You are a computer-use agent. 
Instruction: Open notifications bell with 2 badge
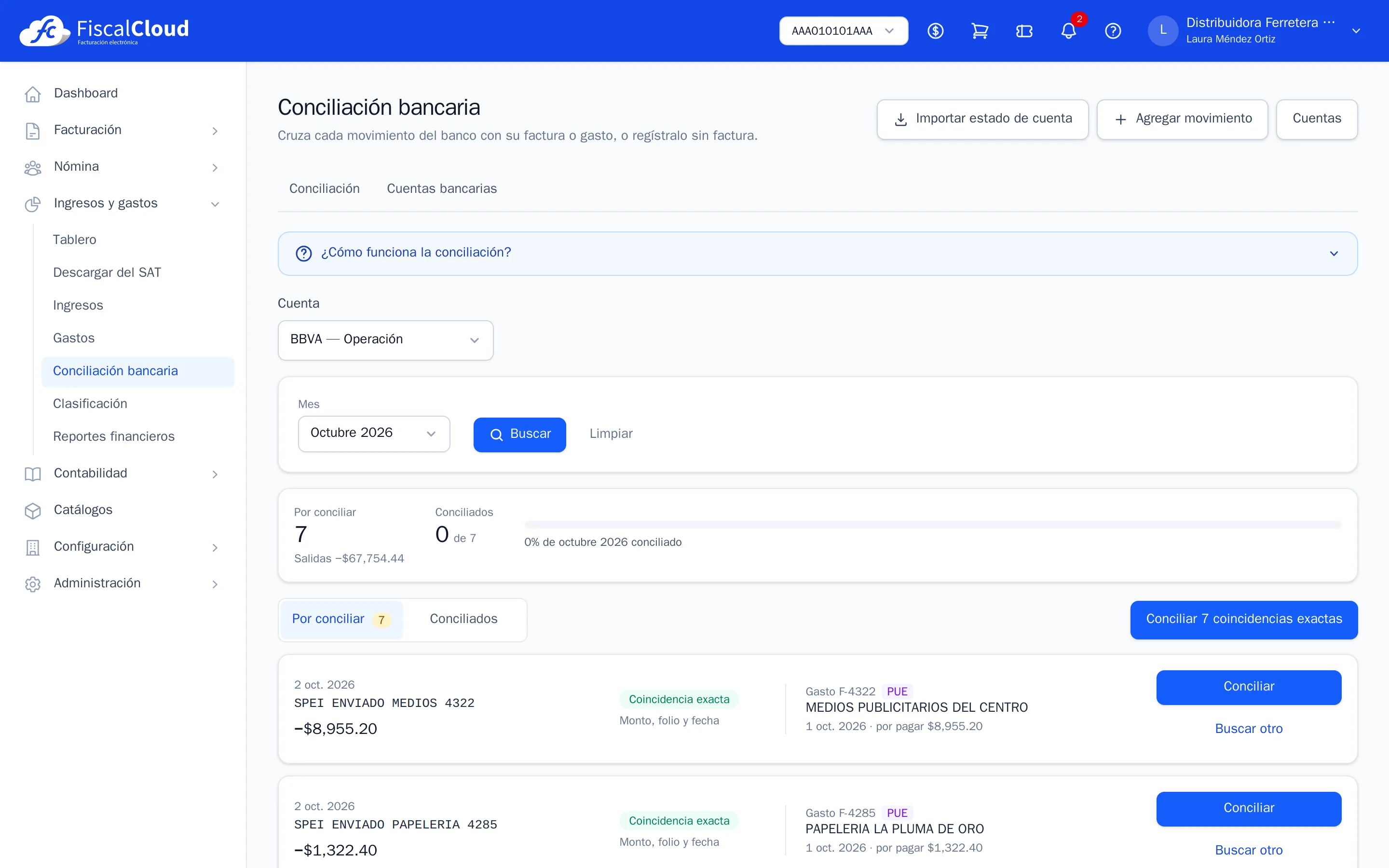(x=1069, y=30)
